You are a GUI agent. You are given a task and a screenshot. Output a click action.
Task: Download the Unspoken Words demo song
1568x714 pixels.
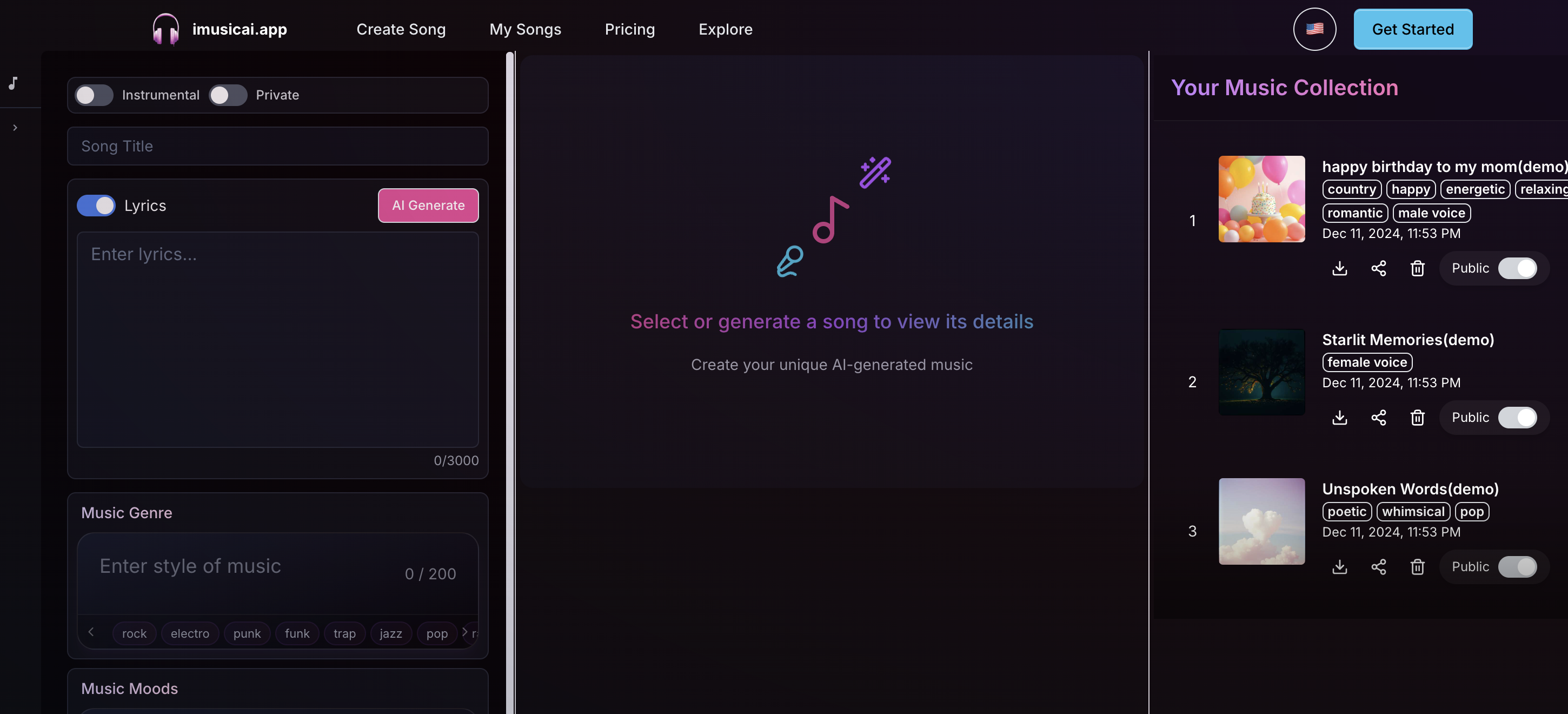point(1339,567)
